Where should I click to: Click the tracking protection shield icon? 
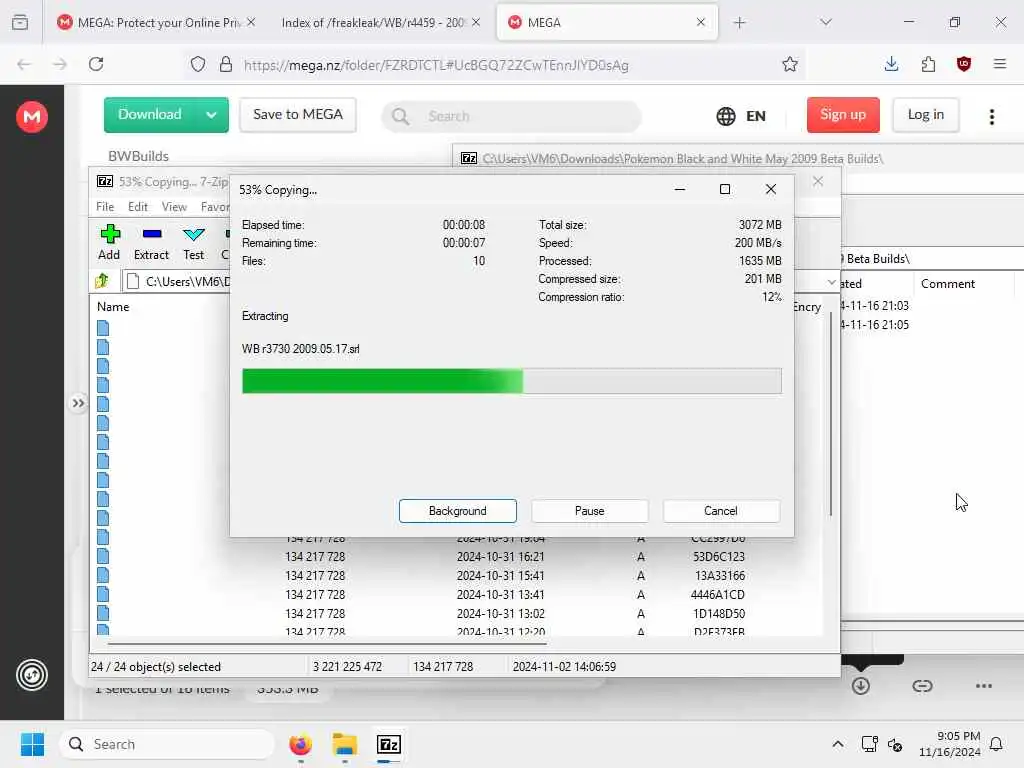tap(198, 65)
